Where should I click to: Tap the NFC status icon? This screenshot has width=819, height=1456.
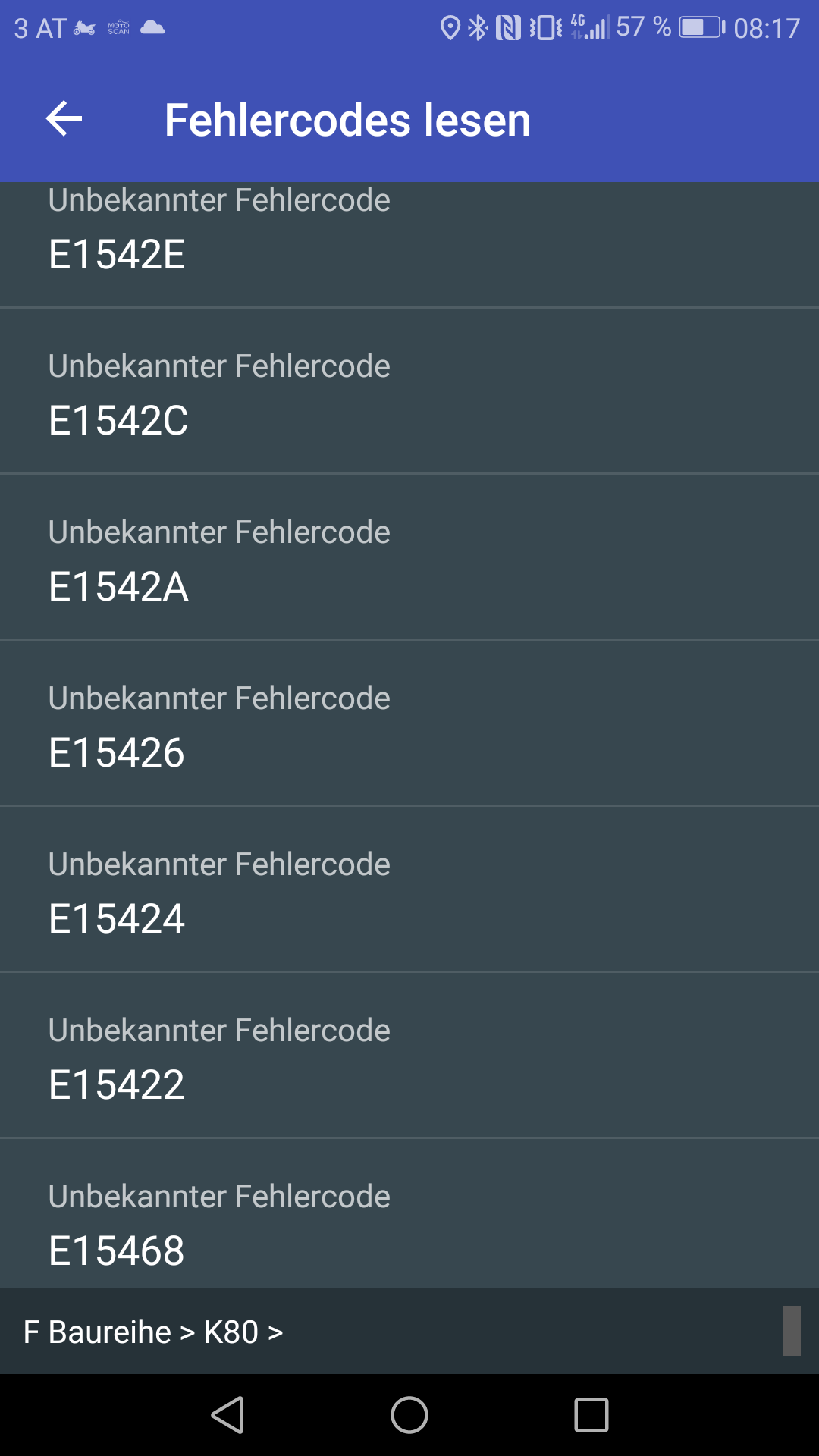508,28
